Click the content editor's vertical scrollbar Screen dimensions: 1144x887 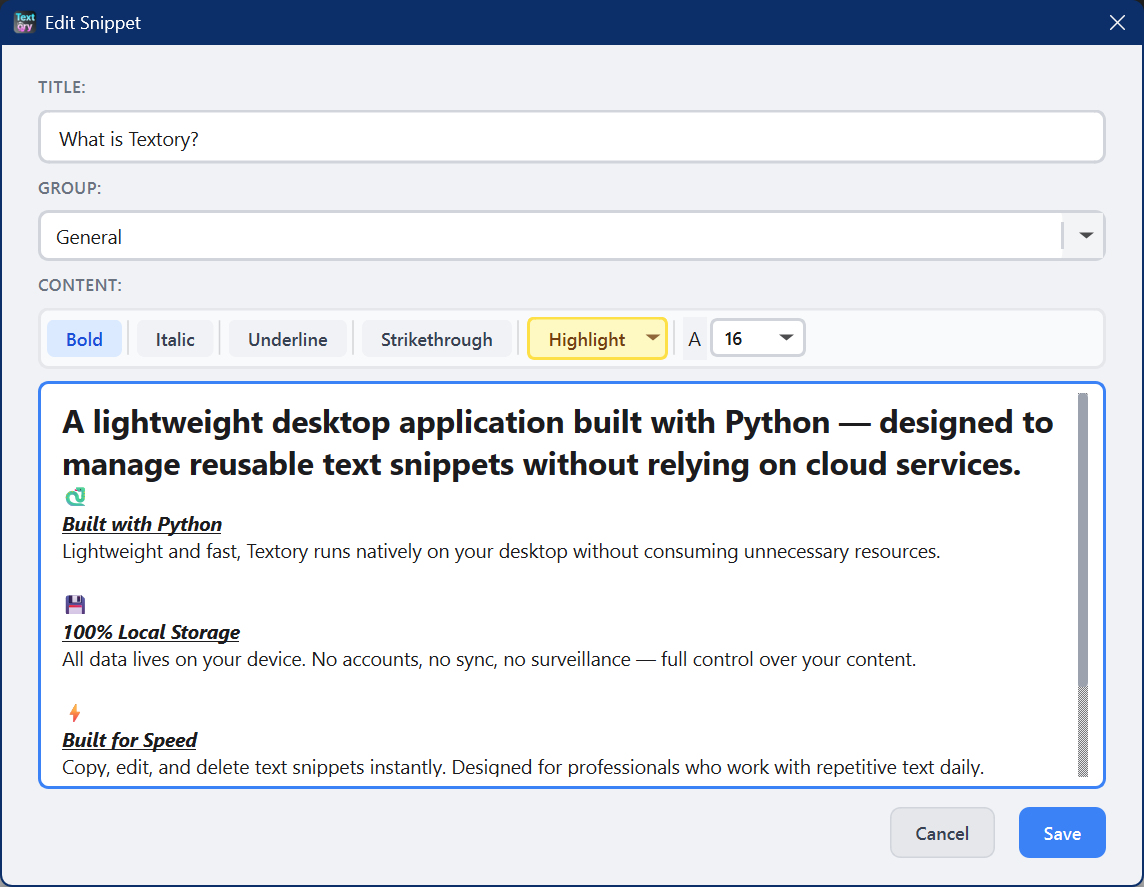coord(1083,540)
